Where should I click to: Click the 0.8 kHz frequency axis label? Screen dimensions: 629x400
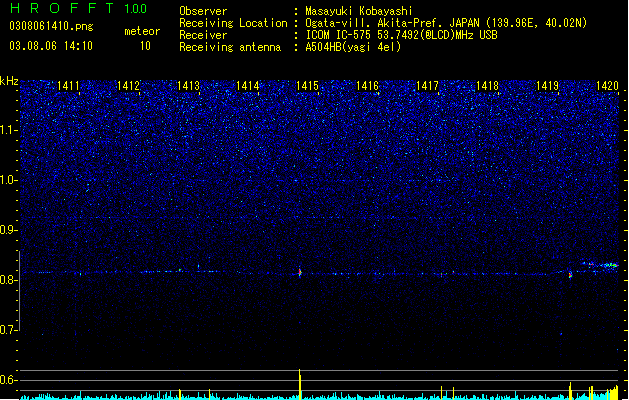click(8, 280)
